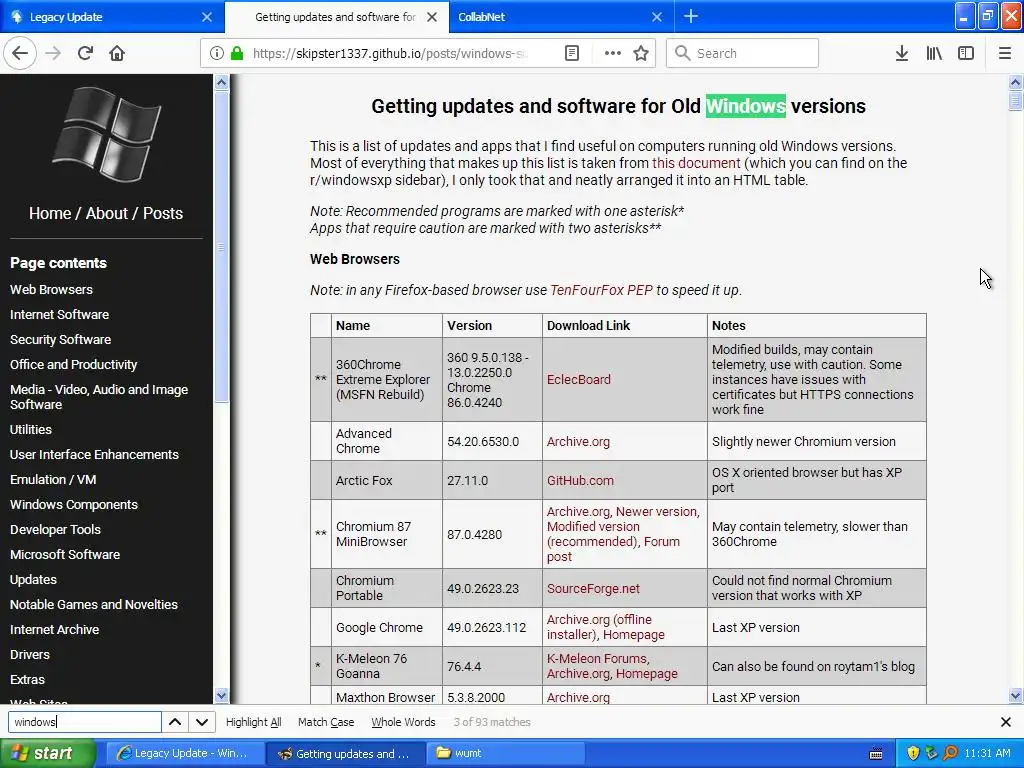Open the Downloads arrow icon

[x=902, y=53]
